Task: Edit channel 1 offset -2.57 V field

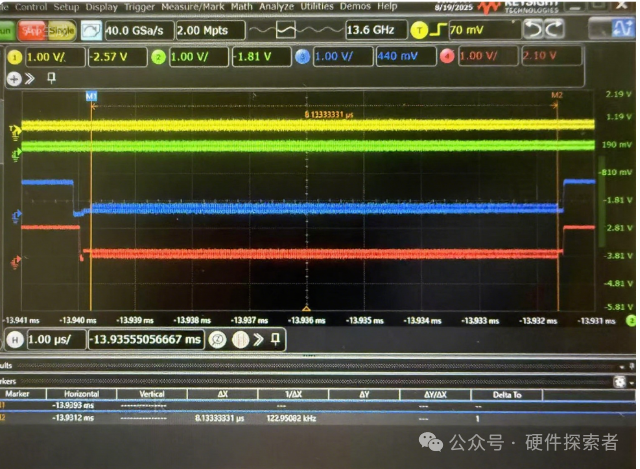Action: (118, 57)
